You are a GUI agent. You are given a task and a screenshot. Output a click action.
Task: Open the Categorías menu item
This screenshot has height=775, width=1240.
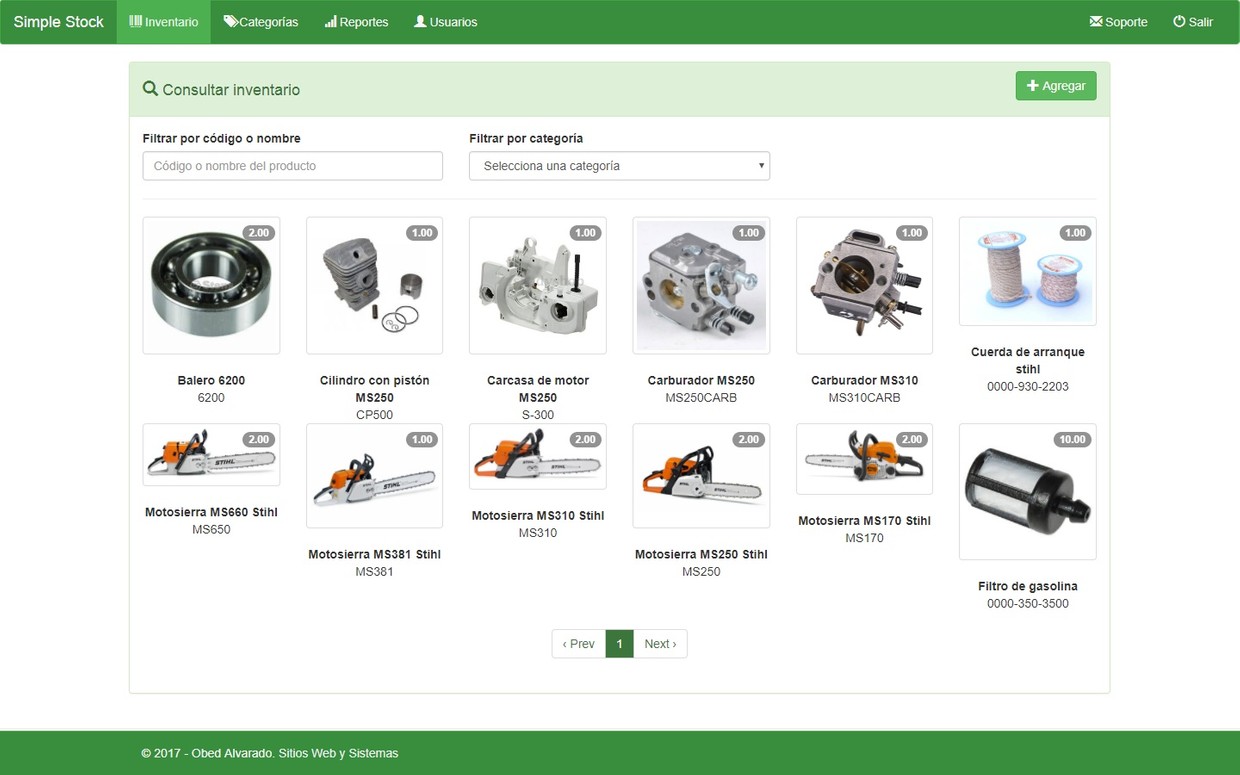click(x=260, y=20)
